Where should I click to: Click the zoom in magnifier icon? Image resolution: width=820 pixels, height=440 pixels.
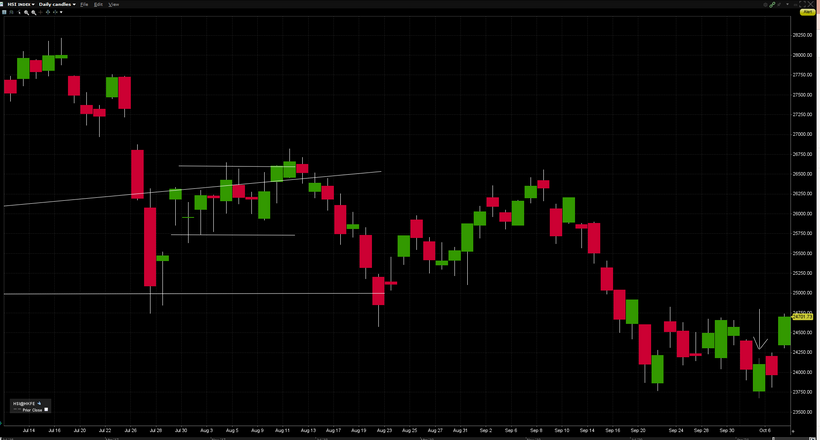27,13
